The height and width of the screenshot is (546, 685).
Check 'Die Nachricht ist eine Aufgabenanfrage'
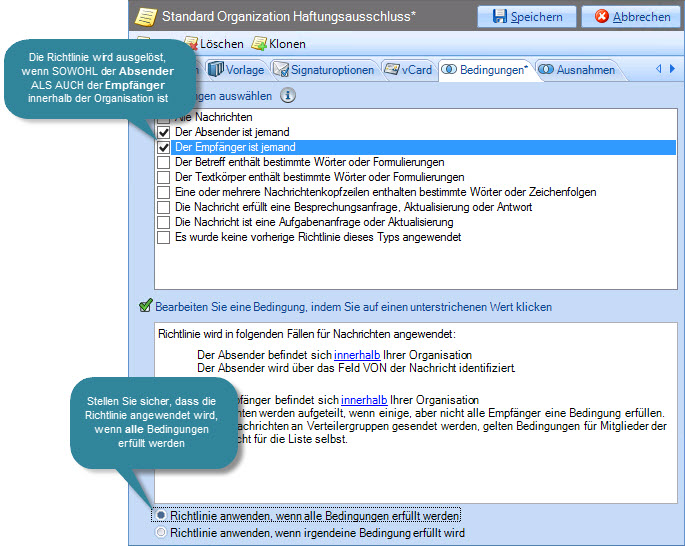click(x=163, y=222)
